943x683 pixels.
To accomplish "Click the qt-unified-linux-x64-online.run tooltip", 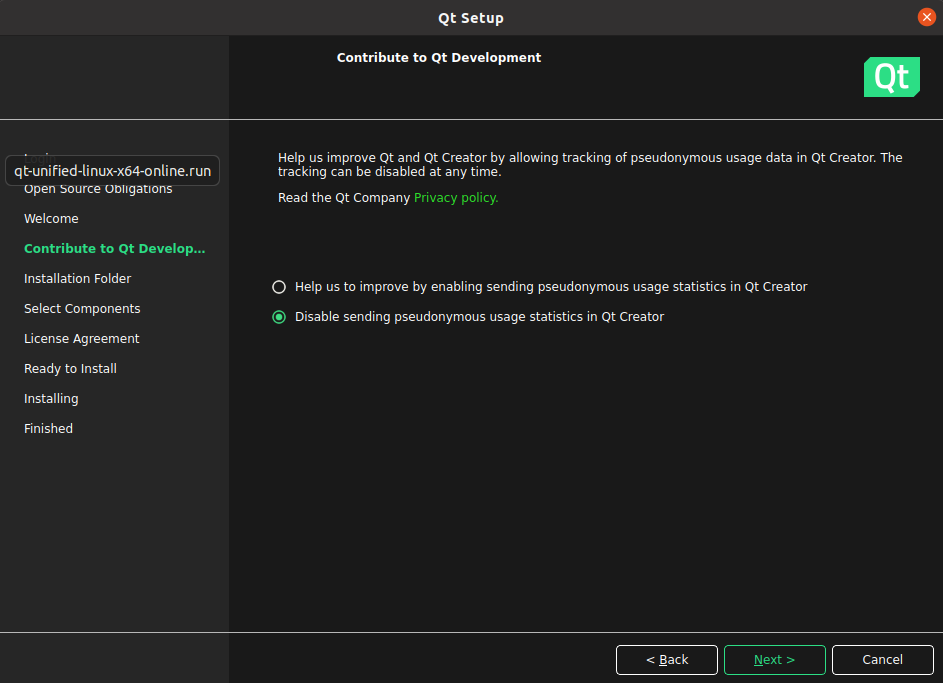I will pyautogui.click(x=112, y=170).
